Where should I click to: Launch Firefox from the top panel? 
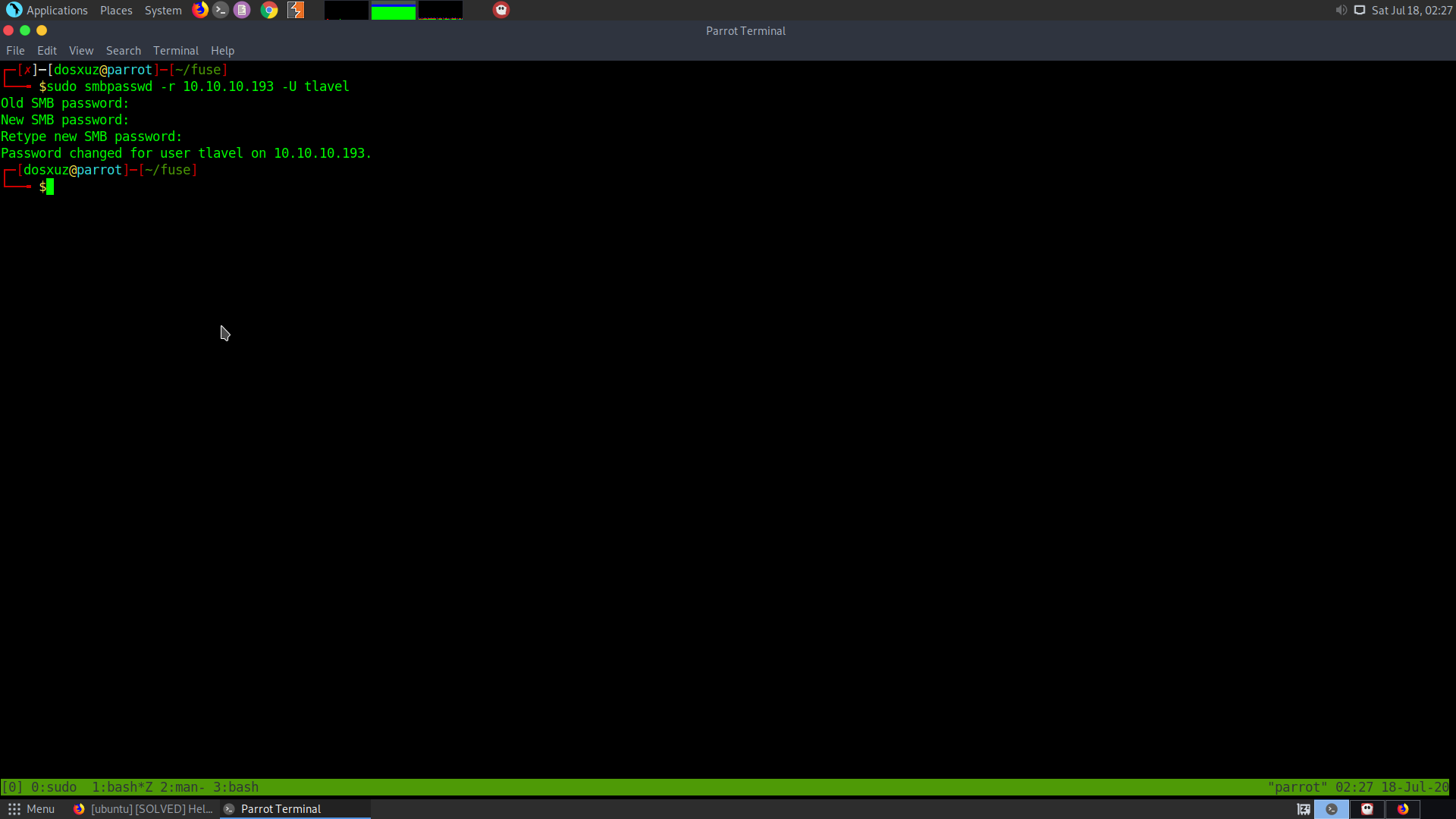(x=200, y=10)
